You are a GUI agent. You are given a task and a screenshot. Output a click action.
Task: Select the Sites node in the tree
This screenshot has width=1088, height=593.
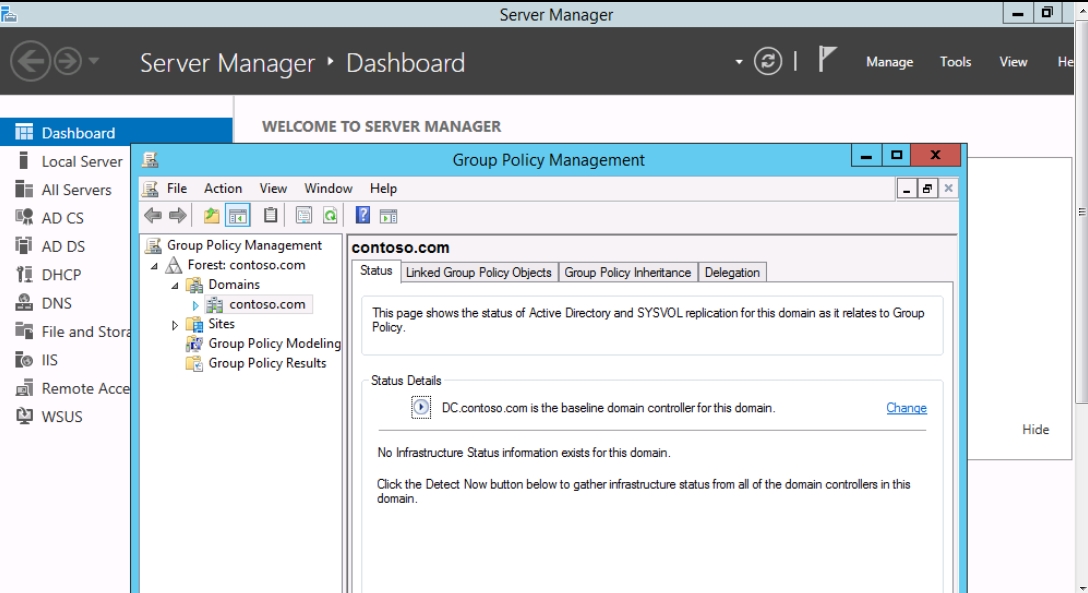coord(221,324)
